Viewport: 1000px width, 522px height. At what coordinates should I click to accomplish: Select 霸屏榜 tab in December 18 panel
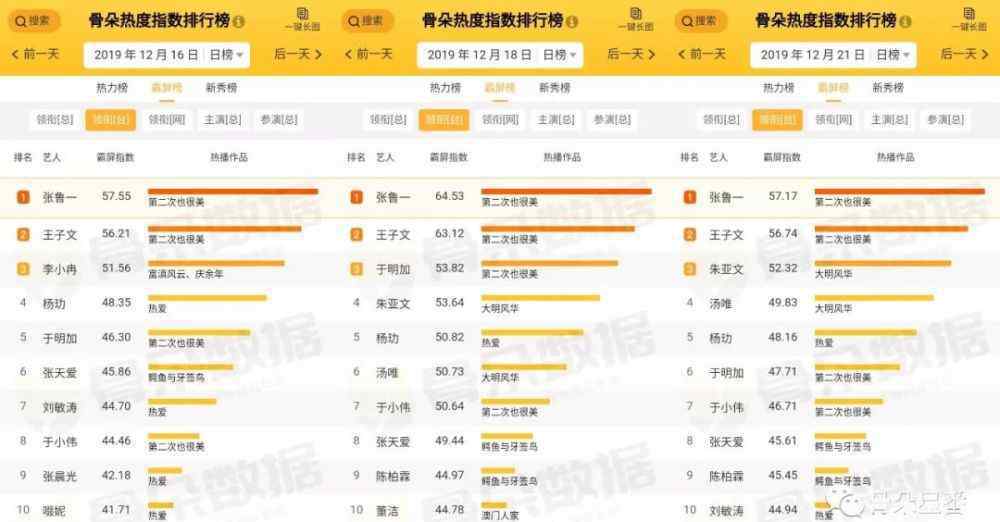click(499, 87)
